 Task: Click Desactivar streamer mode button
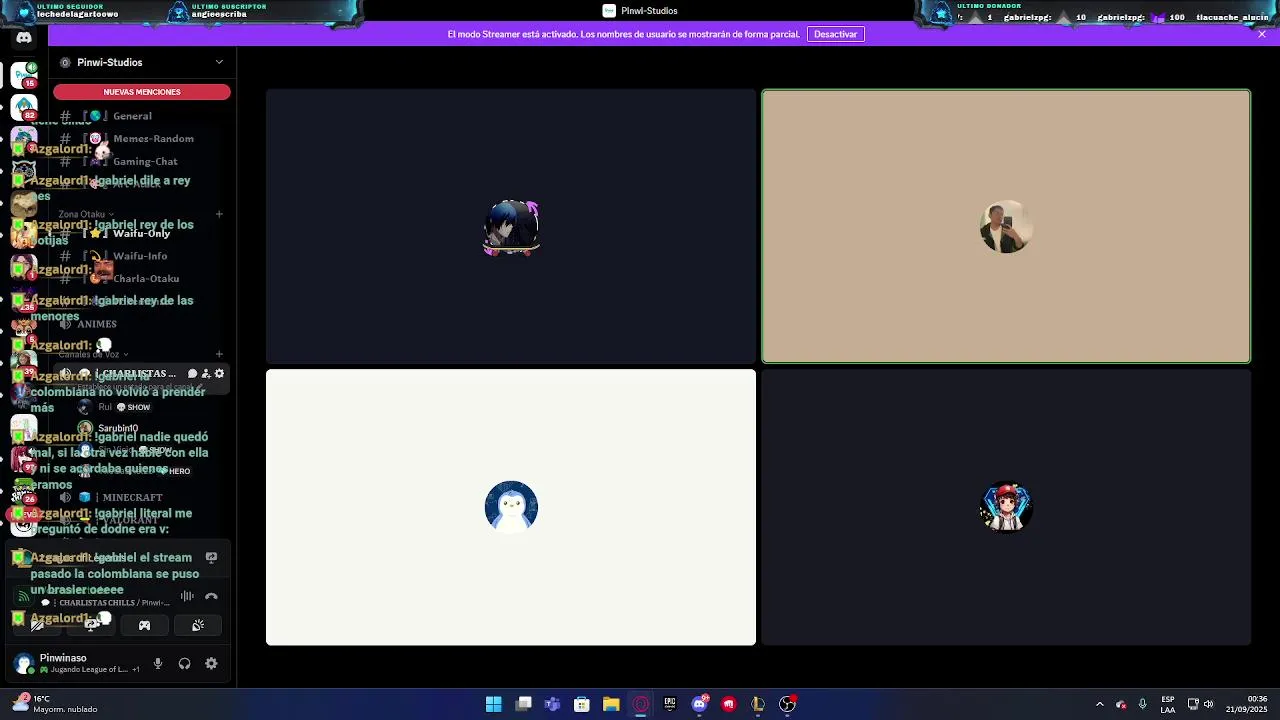(x=835, y=34)
